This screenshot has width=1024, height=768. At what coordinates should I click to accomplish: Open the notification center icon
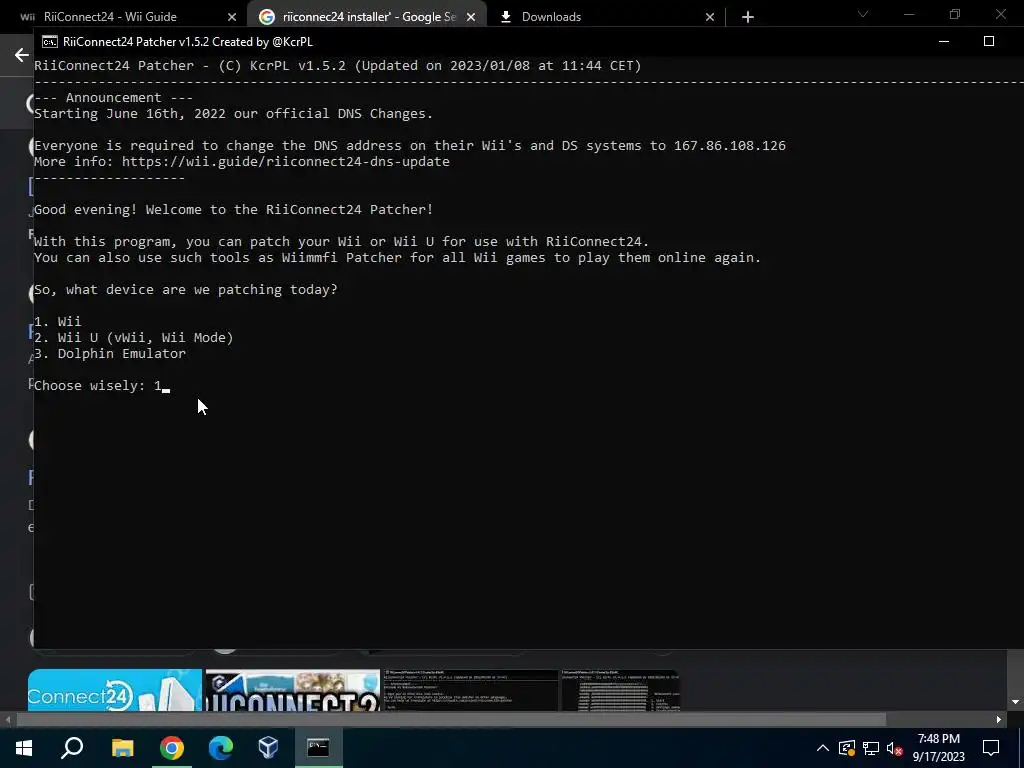[x=991, y=748]
